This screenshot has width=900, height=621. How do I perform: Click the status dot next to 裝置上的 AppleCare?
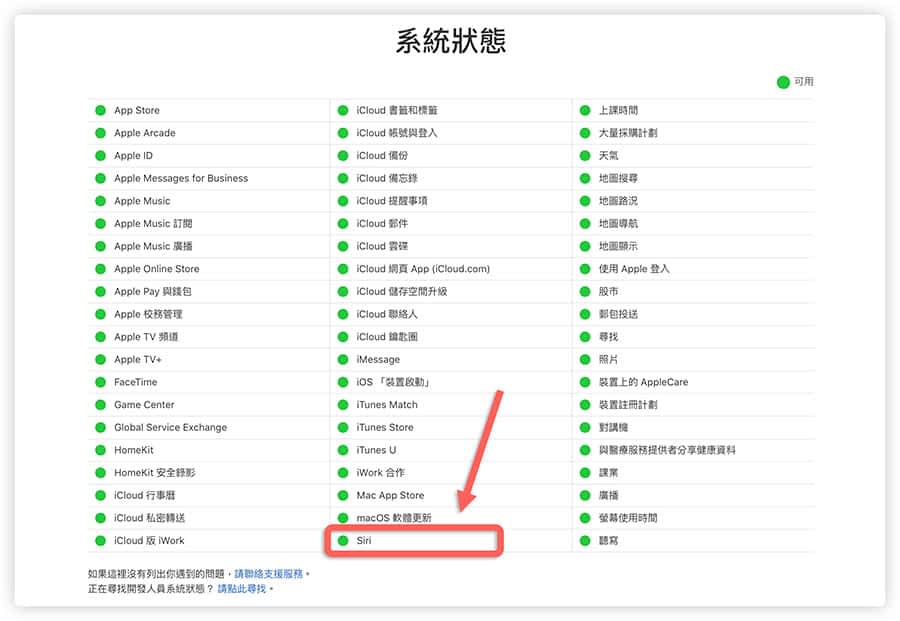point(585,382)
